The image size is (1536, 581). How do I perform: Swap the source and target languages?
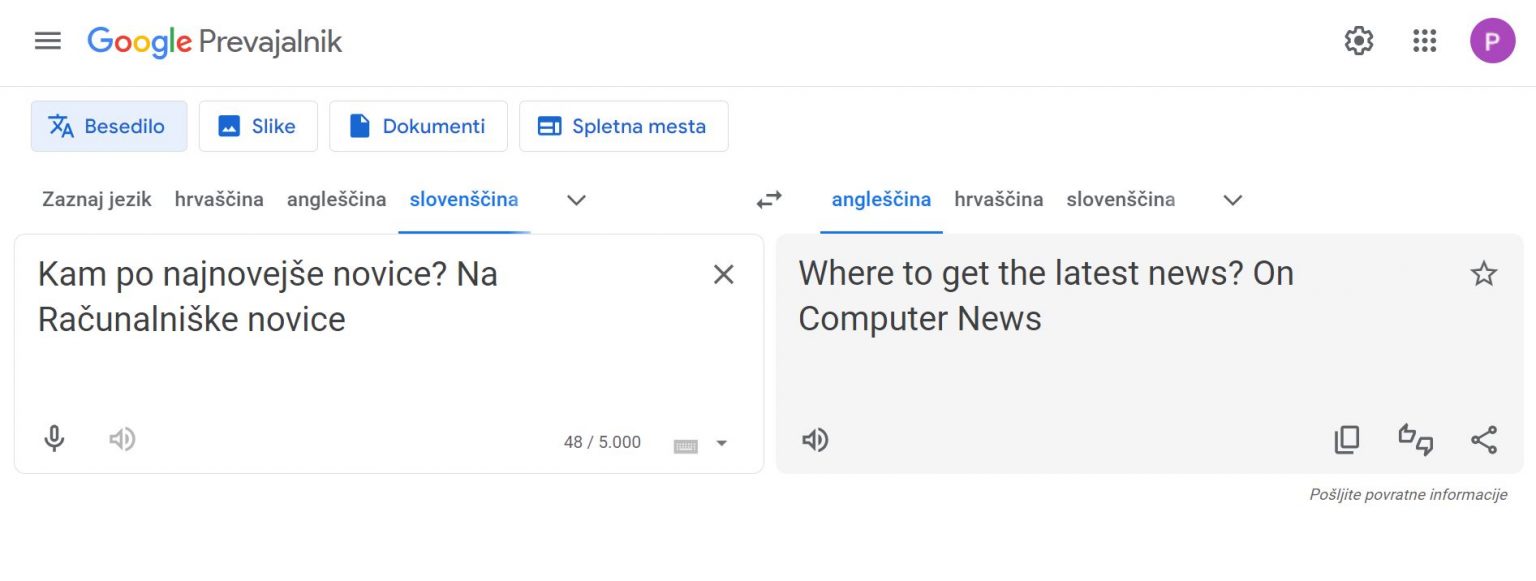[768, 199]
